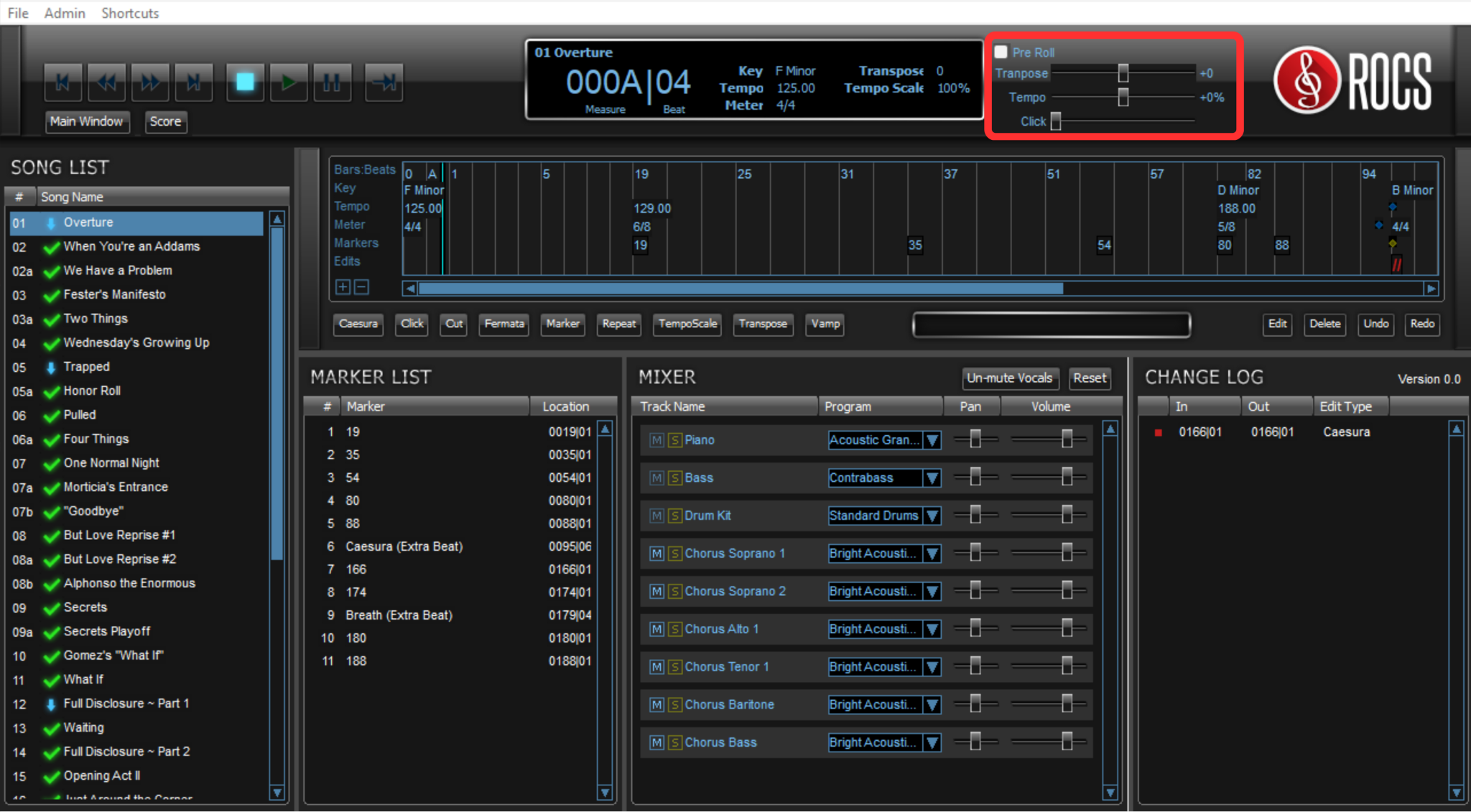Screen dimensions: 1471x812
Task: Skip to the end of the song
Action: [x=193, y=82]
